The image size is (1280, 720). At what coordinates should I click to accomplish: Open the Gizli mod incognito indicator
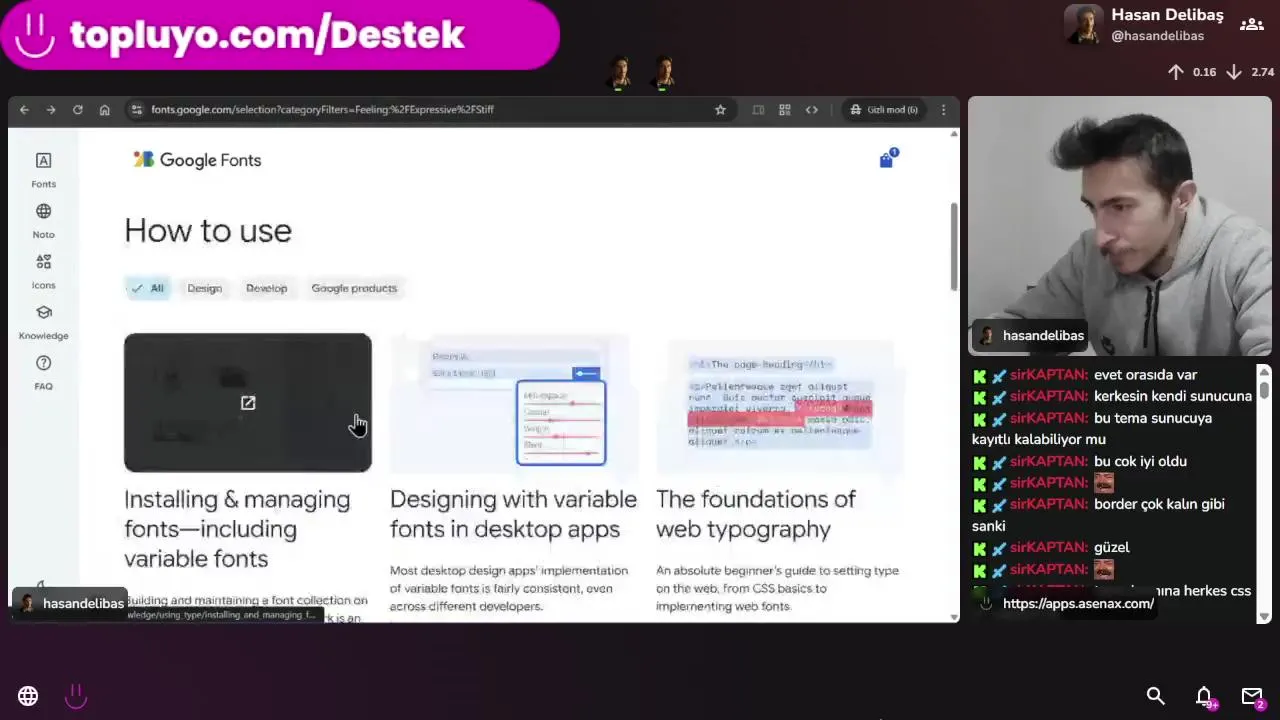pos(884,110)
